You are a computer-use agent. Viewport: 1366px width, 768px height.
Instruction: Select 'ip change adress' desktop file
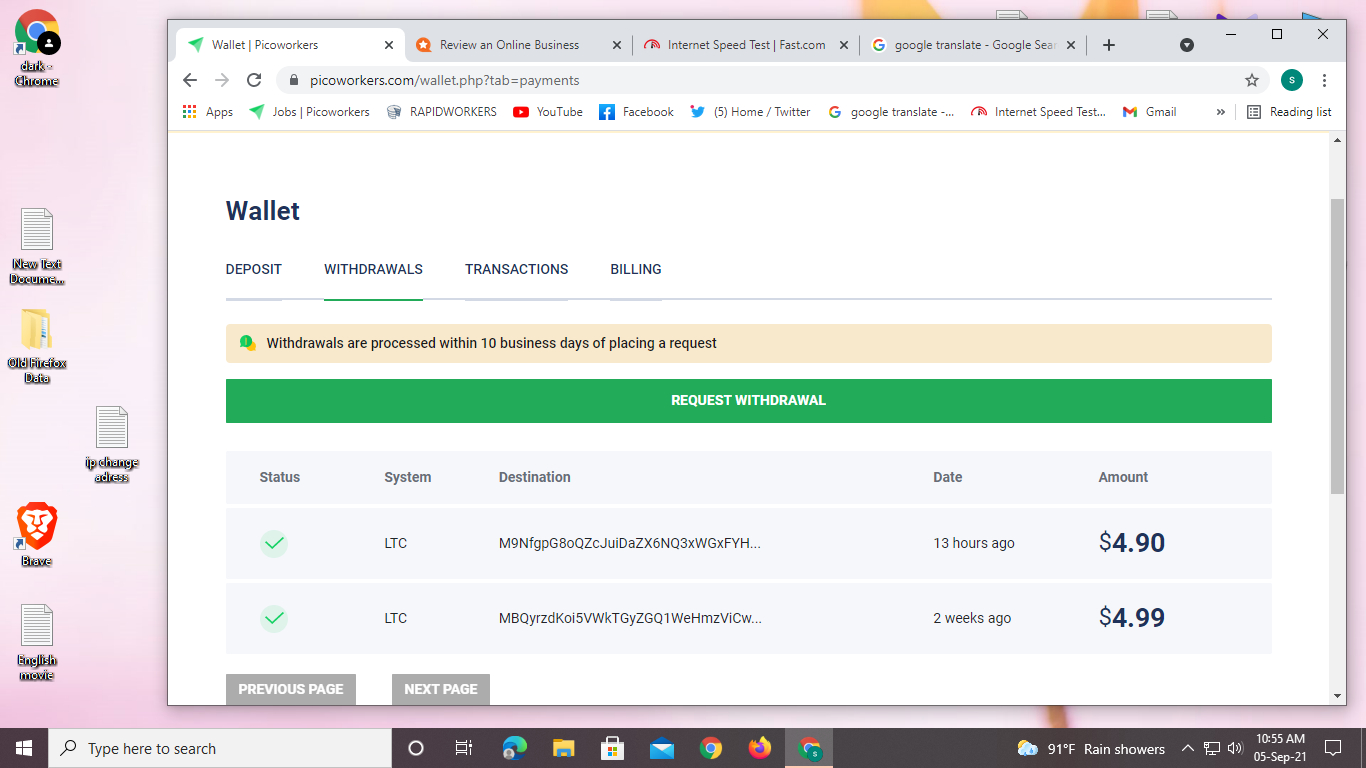(112, 444)
